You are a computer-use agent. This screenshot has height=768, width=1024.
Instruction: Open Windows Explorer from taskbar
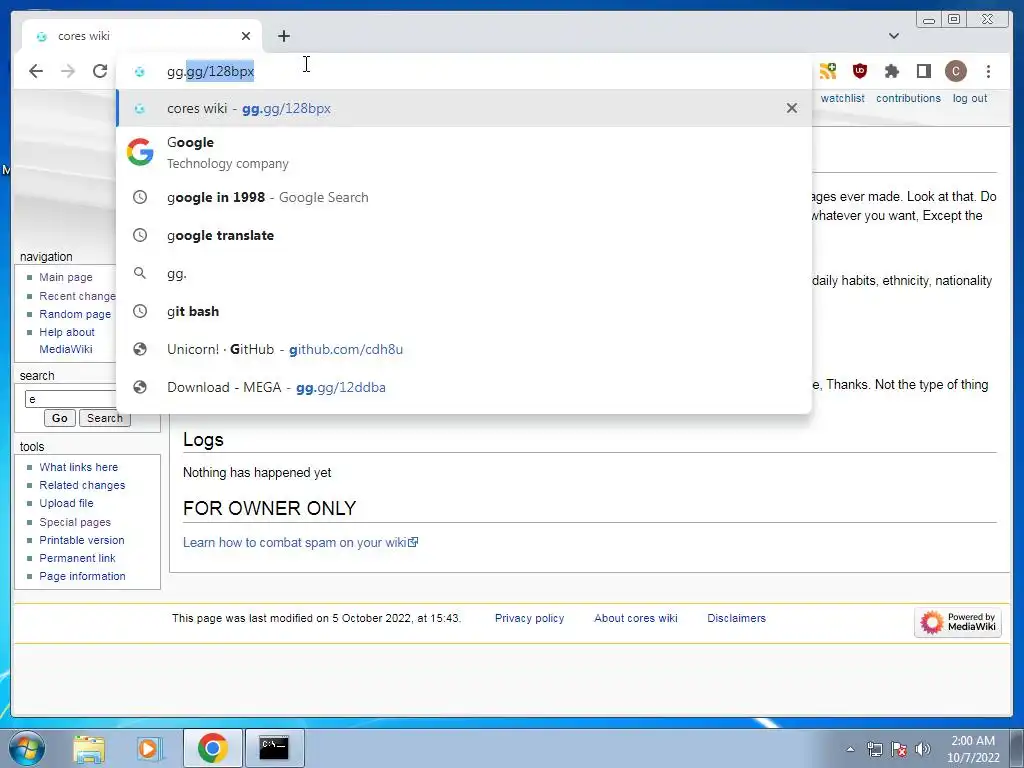tap(89, 749)
